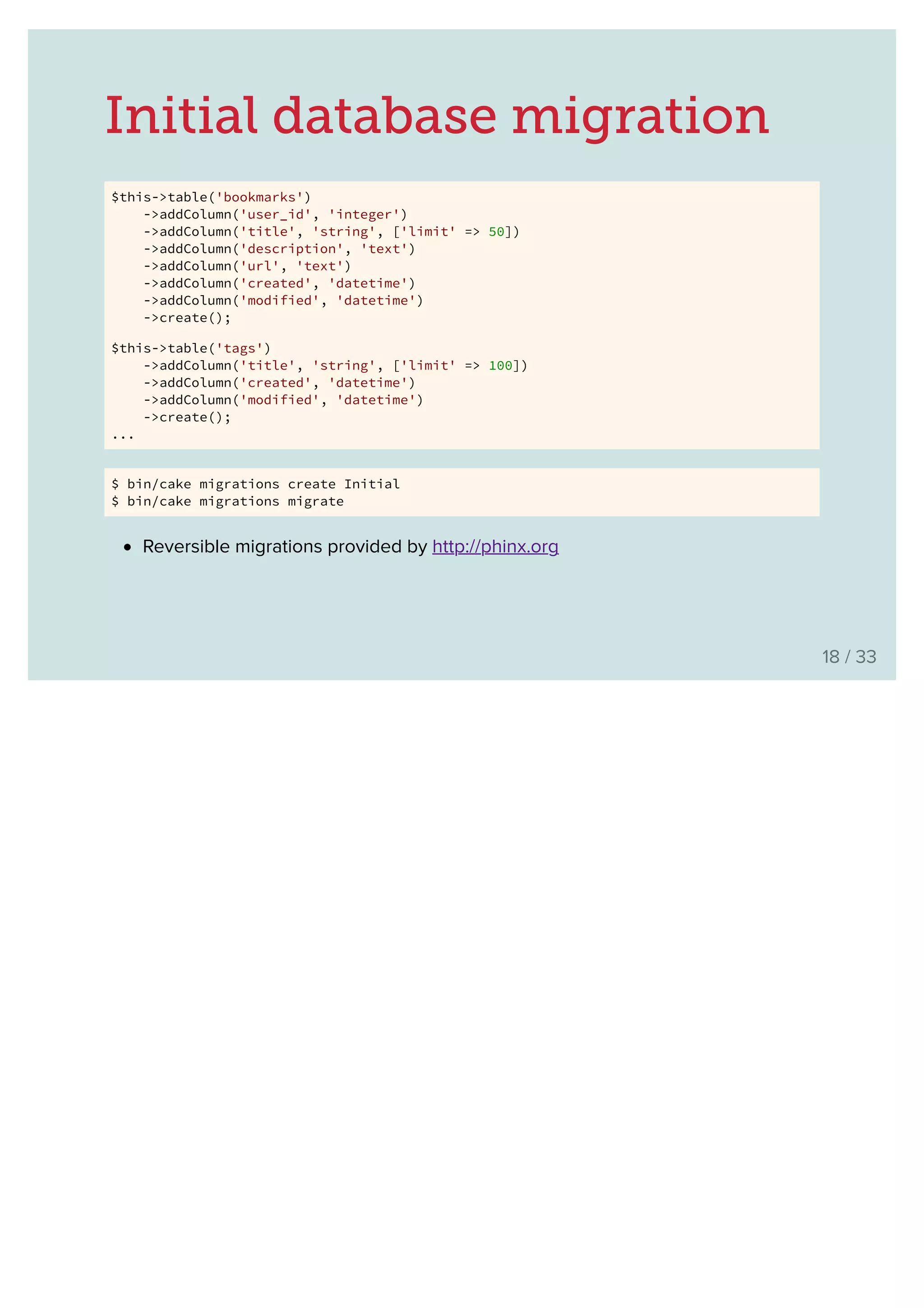Click the last ->create(); line under tags
Image resolution: width=924 pixels, height=1308 pixels.
pos(187,417)
